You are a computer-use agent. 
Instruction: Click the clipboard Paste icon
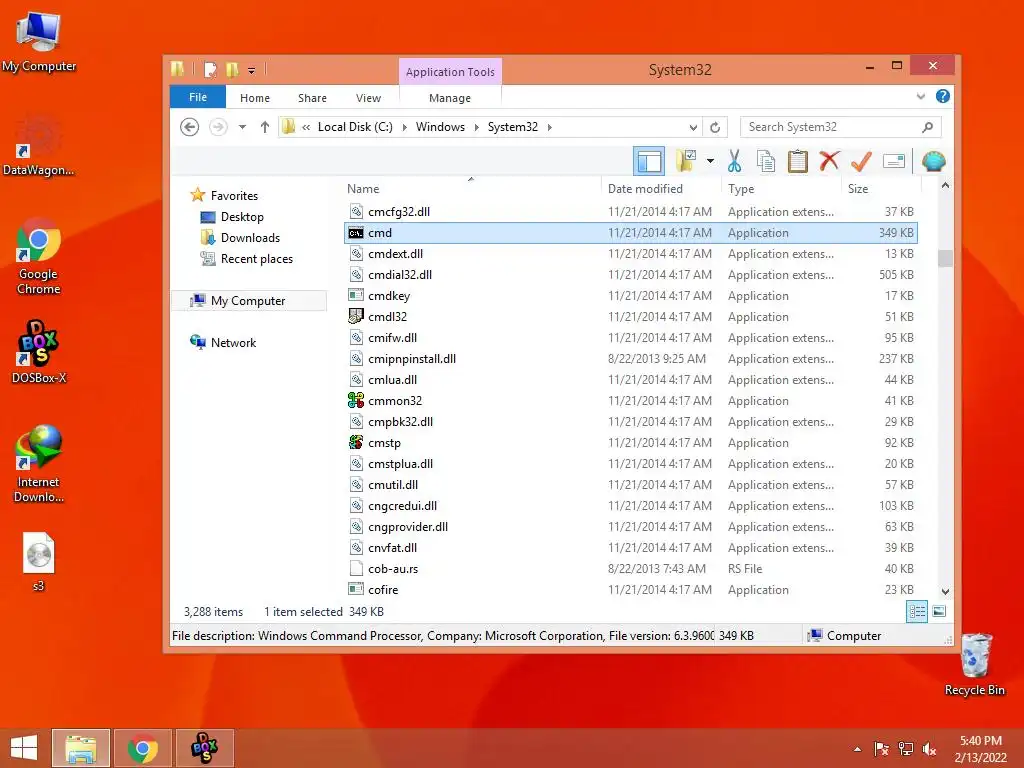[x=797, y=161]
